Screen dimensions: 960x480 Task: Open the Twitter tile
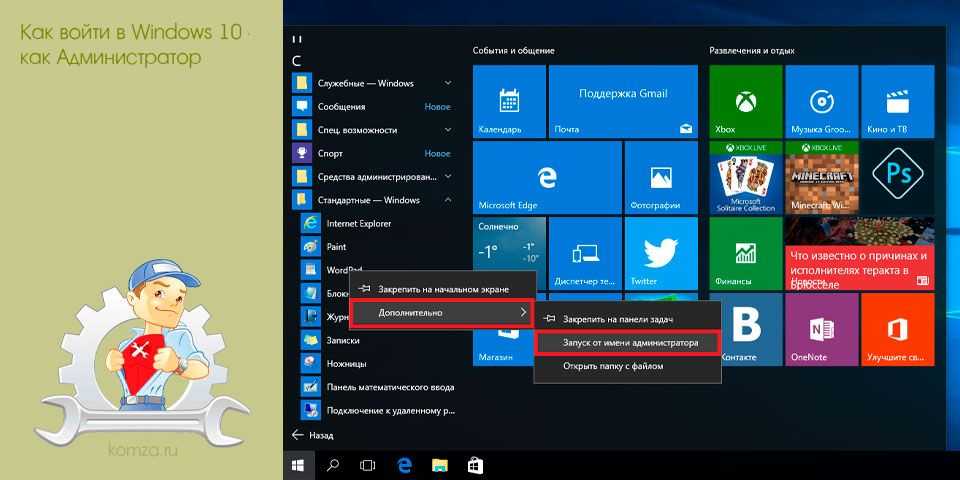[x=661, y=253]
